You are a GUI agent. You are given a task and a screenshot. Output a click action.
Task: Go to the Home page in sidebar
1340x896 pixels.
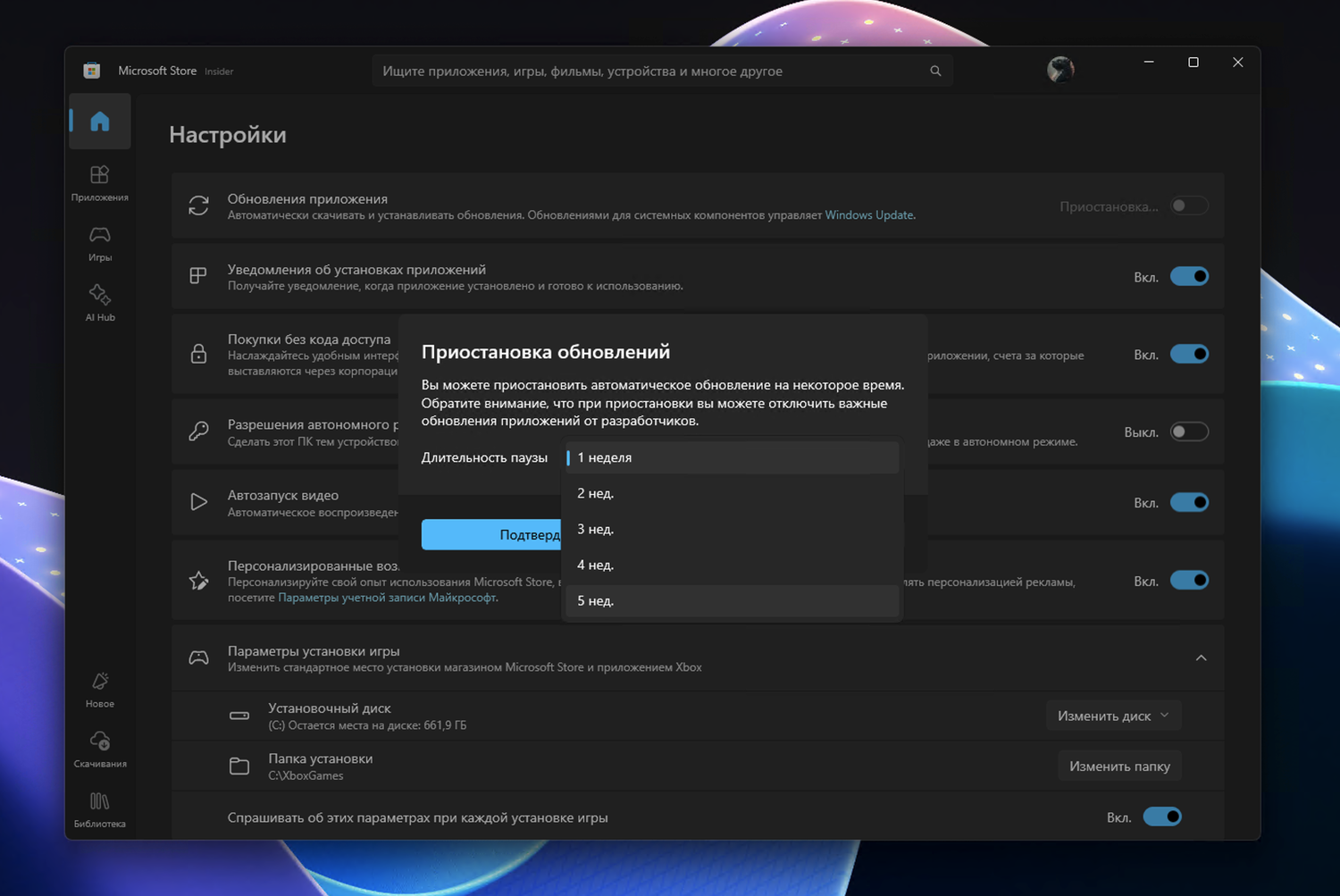tap(100, 121)
